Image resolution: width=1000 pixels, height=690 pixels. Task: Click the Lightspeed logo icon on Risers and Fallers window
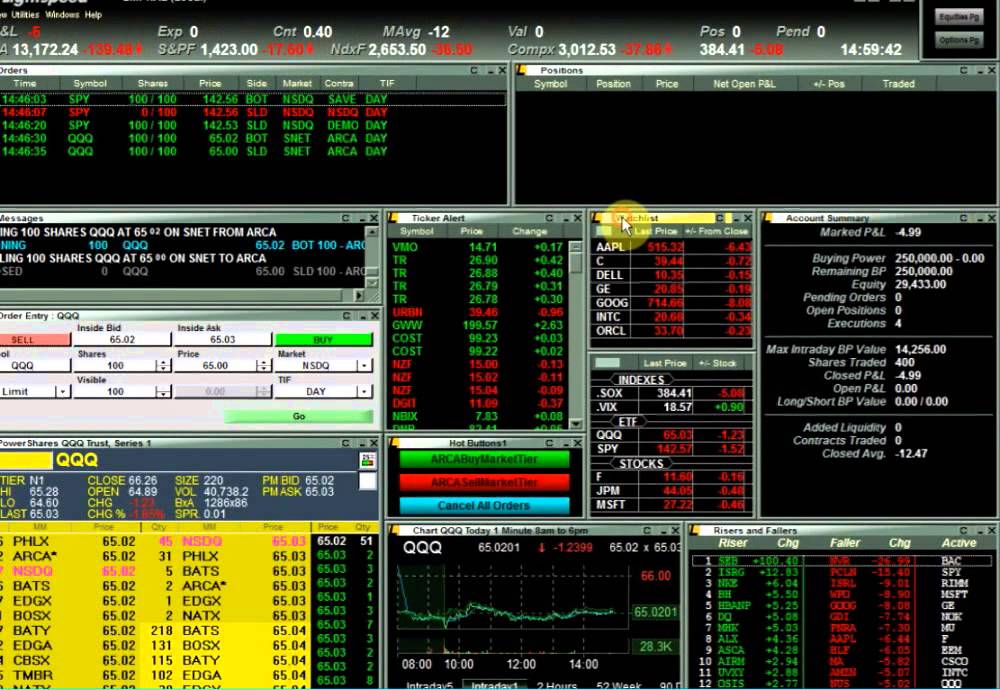(x=695, y=531)
